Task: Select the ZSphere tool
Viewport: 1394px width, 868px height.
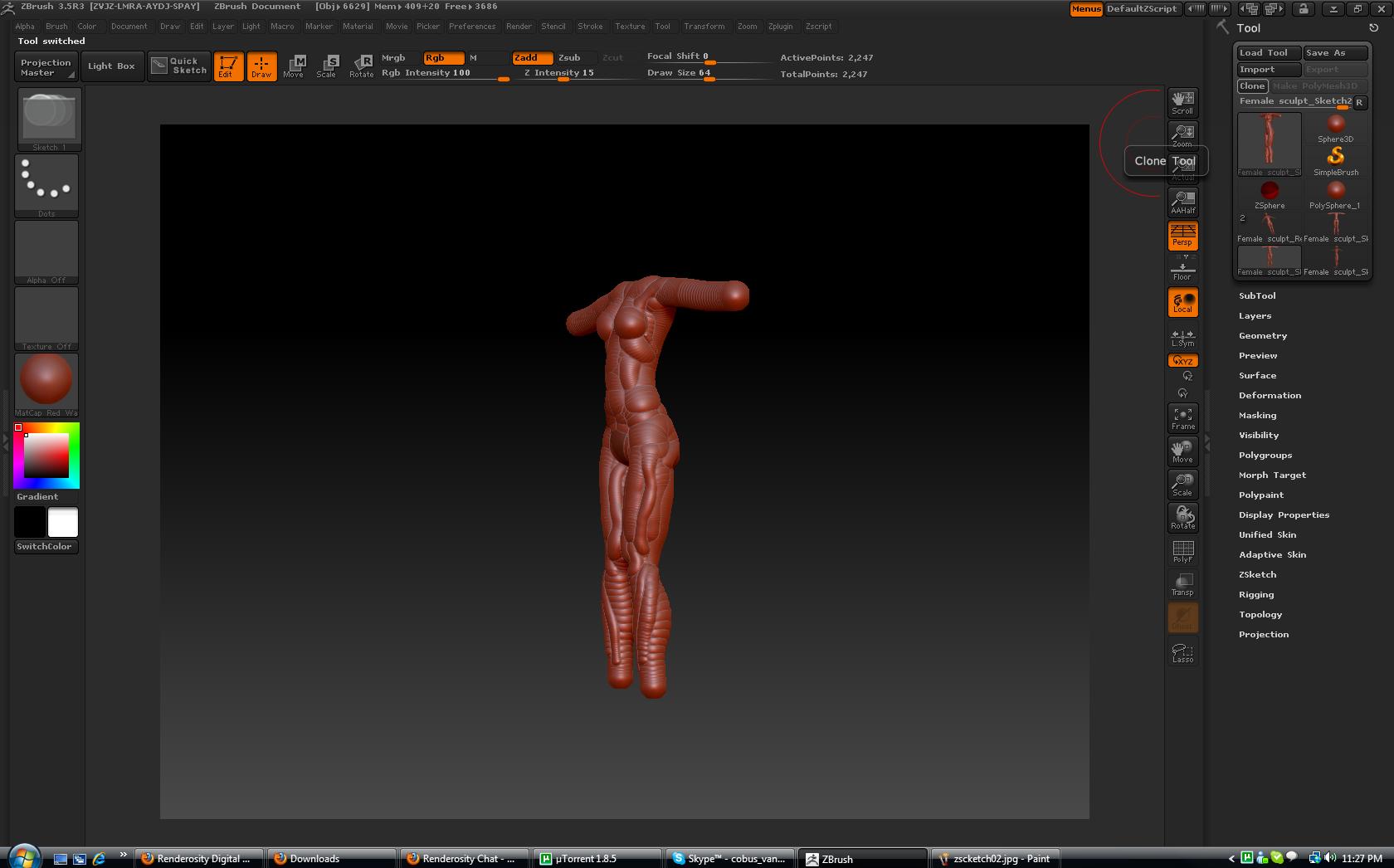Action: pos(1270,195)
